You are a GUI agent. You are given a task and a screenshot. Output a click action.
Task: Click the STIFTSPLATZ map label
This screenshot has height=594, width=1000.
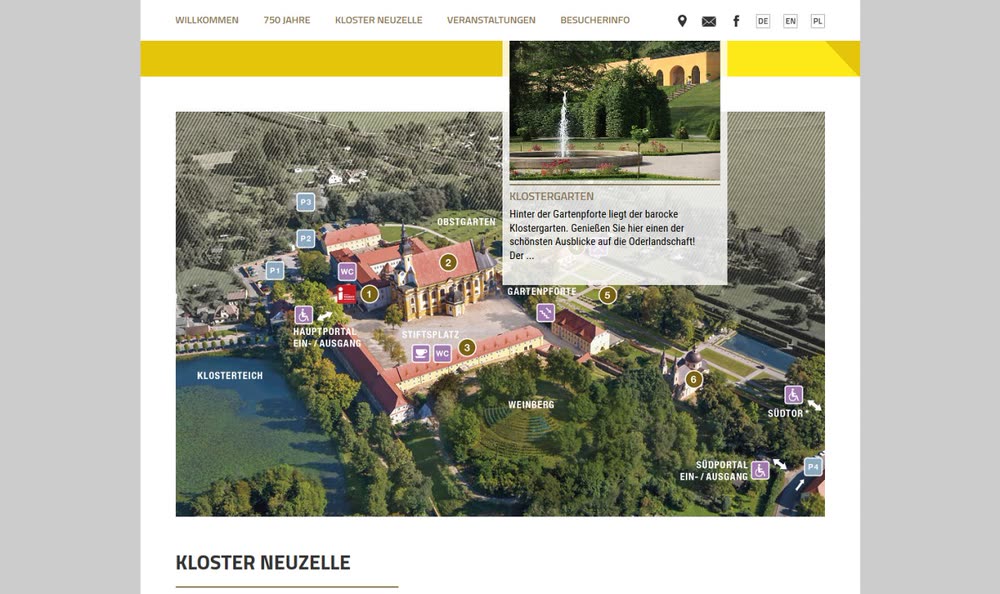click(430, 334)
